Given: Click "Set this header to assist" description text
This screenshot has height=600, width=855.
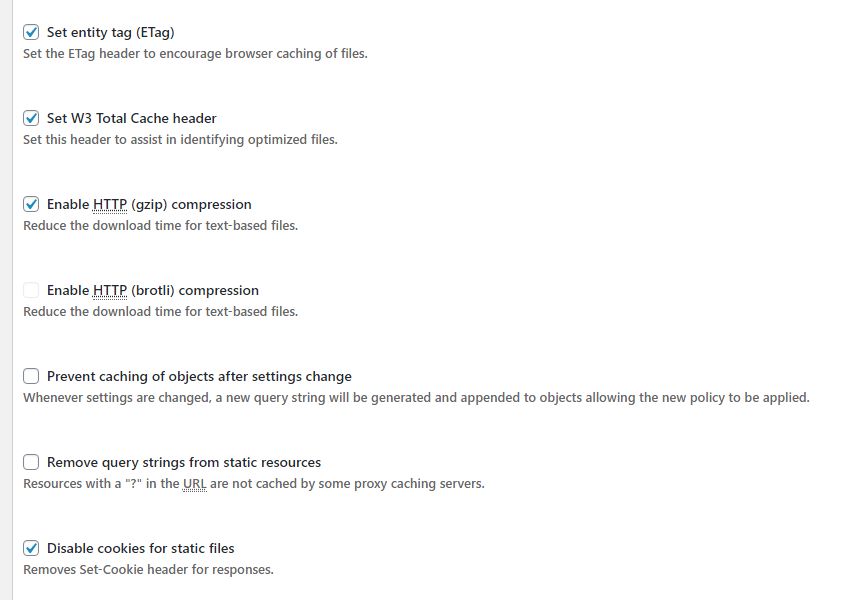Looking at the screenshot, I should point(180,140).
